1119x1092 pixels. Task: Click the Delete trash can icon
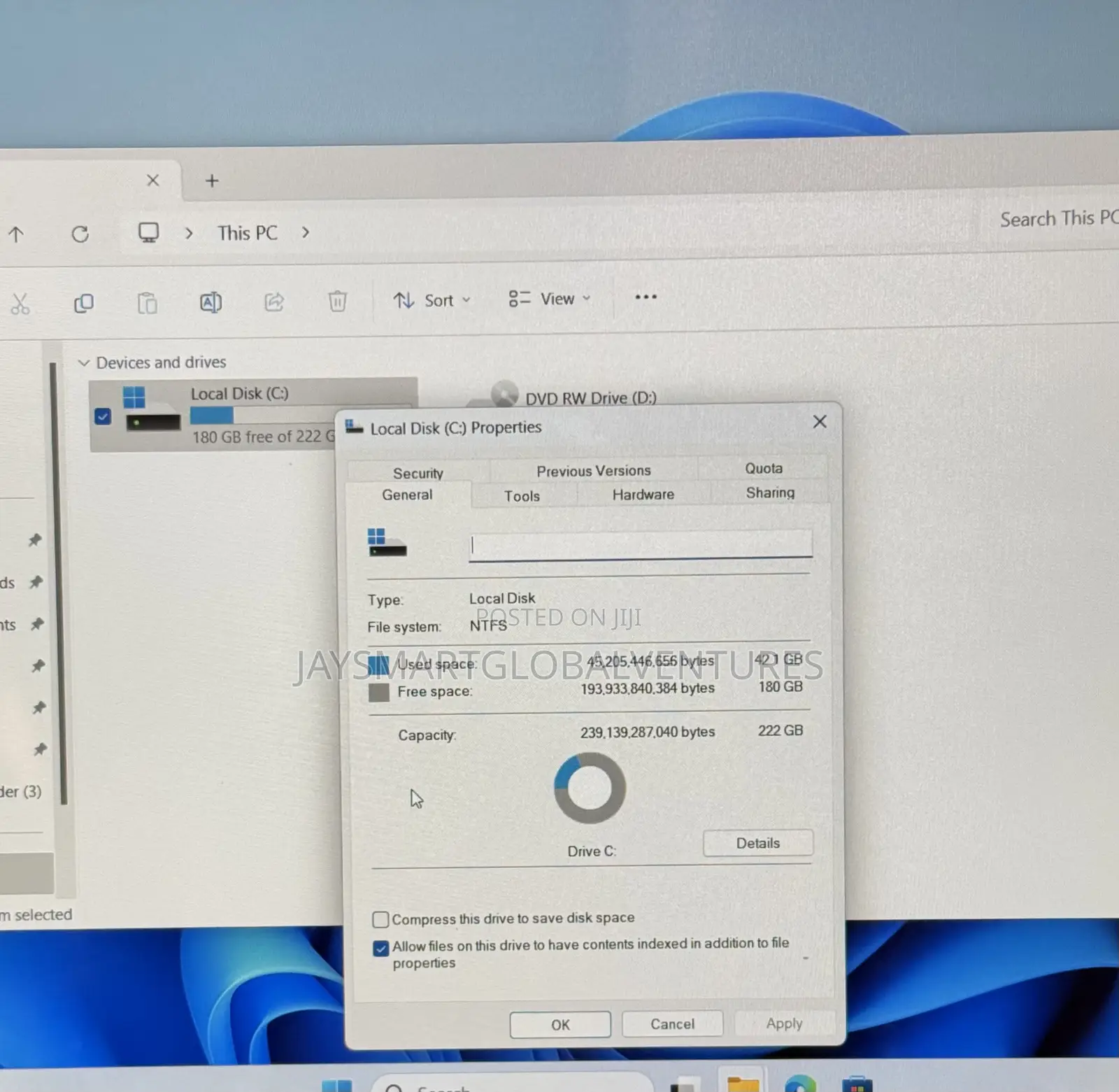(x=337, y=301)
